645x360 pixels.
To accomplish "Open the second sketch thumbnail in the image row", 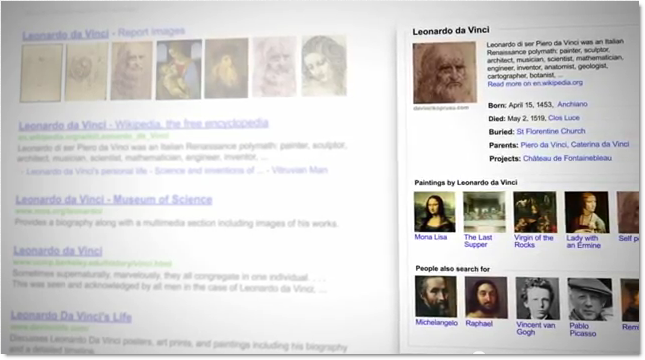I will point(86,72).
